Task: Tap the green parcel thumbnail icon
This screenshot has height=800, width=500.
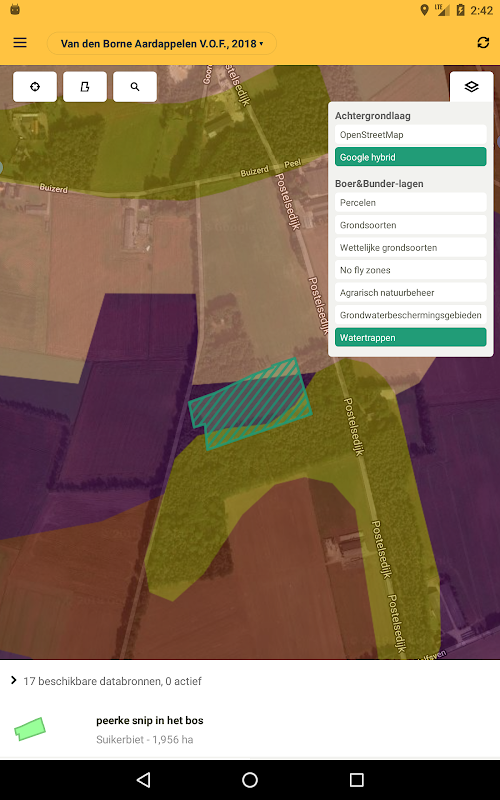Action: (x=30, y=729)
